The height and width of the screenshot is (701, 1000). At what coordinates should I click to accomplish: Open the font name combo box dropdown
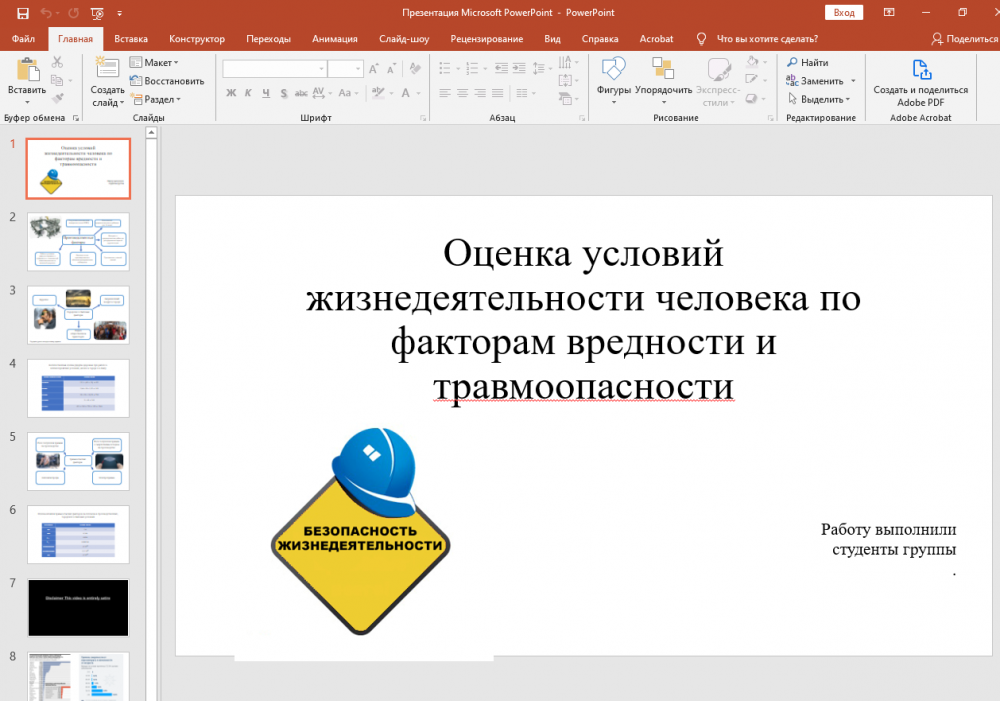[321, 69]
